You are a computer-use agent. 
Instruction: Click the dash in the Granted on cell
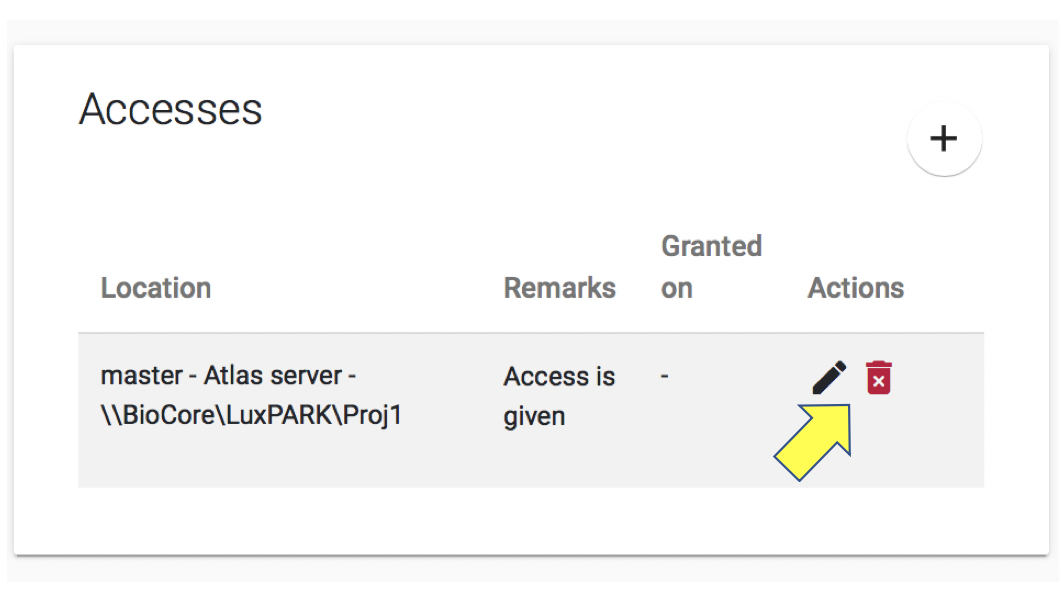pos(665,377)
